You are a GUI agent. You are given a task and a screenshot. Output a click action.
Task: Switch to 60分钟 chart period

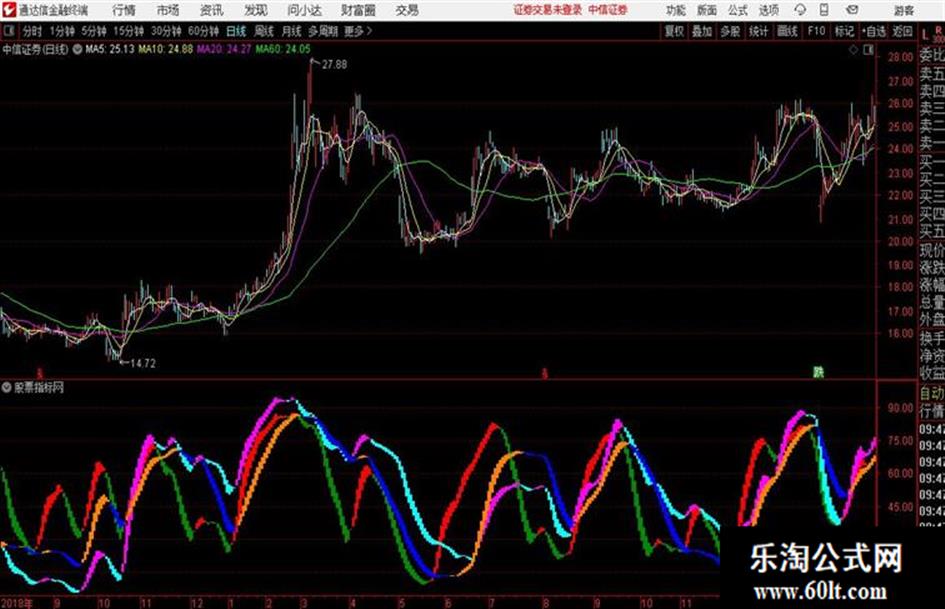click(x=203, y=31)
